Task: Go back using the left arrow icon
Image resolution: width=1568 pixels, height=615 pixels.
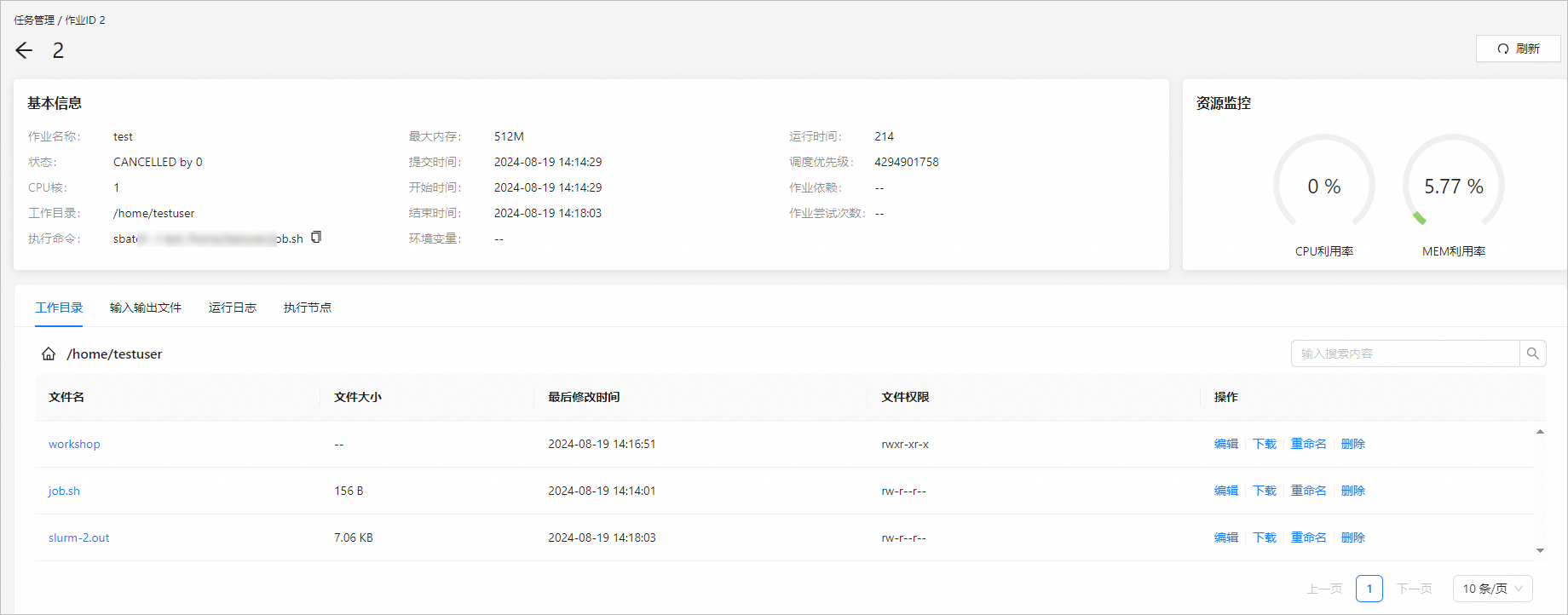Action: (24, 50)
